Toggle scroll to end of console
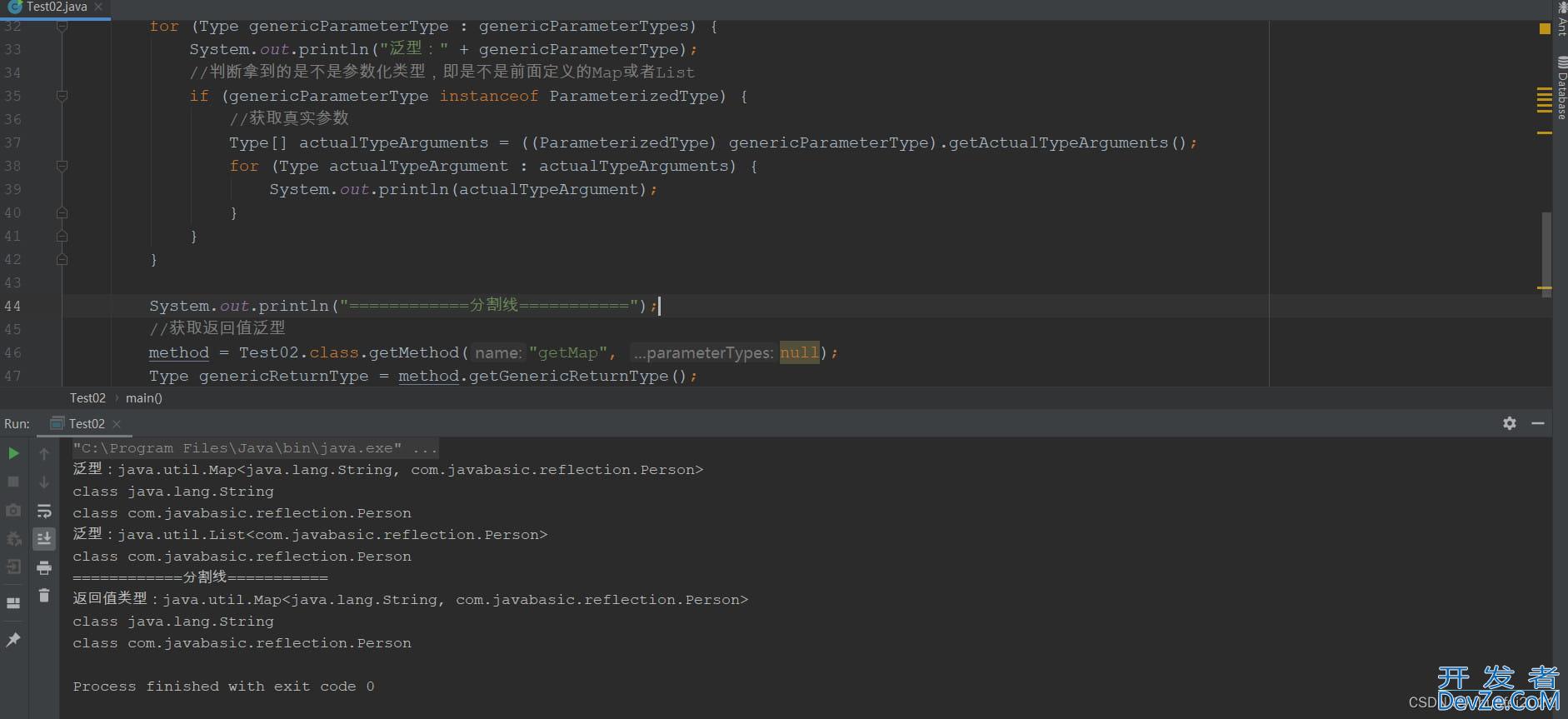This screenshot has height=719, width=1568. coord(44,539)
